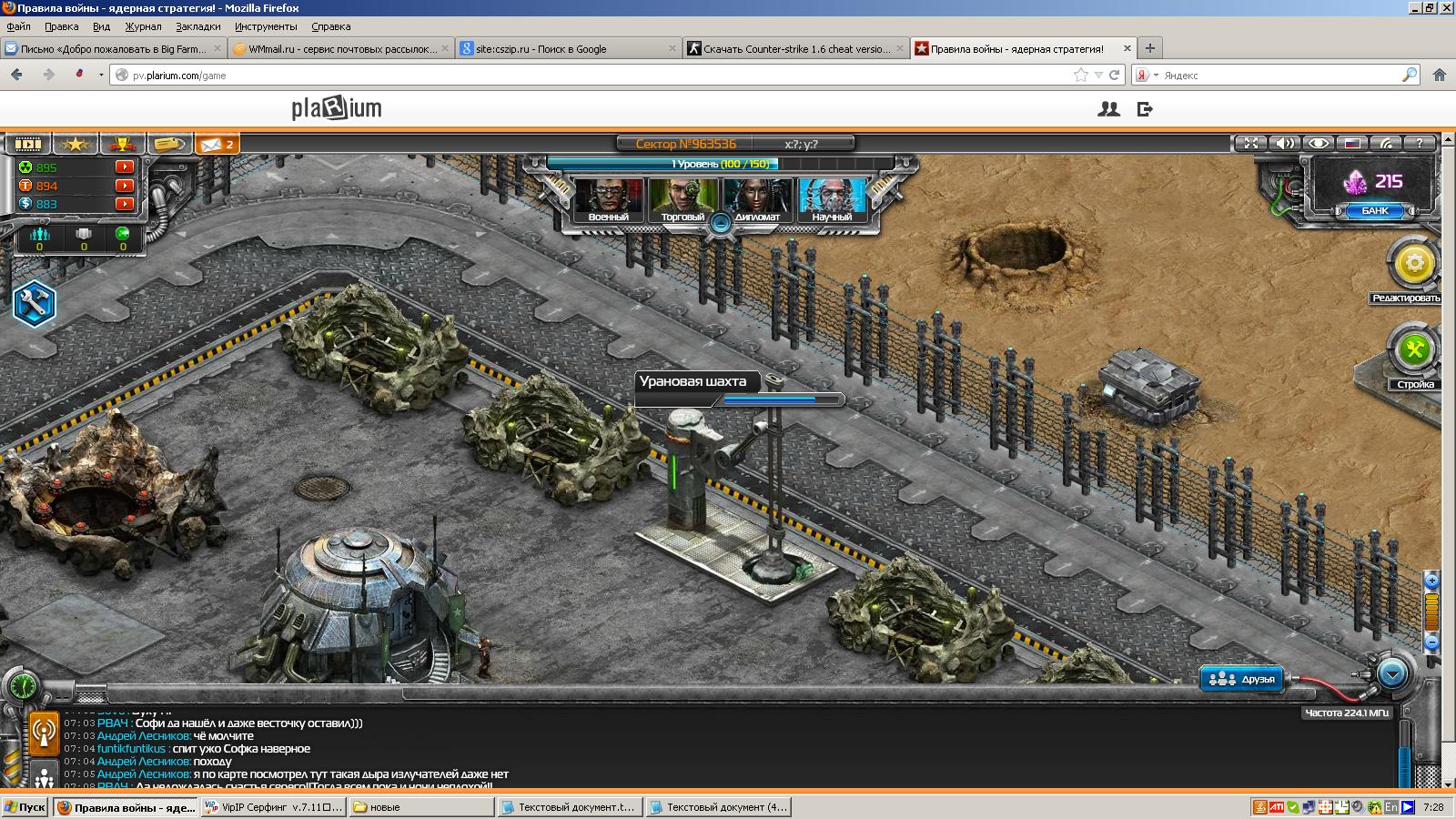The height and width of the screenshot is (819, 1456).
Task: Go back to the previous page
Action: pyautogui.click(x=16, y=75)
